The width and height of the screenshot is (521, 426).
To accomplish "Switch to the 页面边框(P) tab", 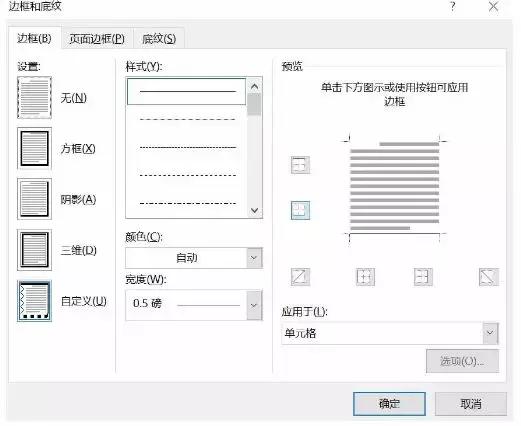I will click(97, 39).
